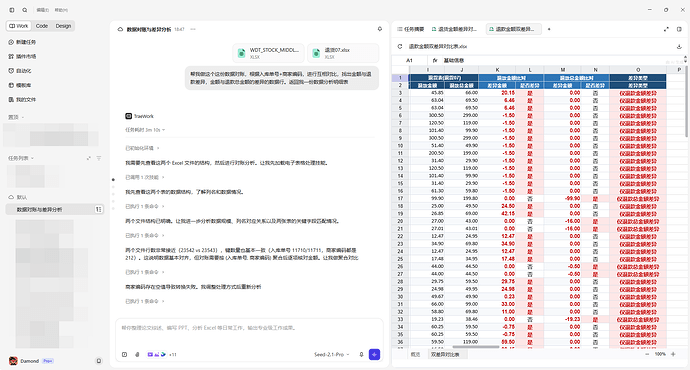690x370 pixels.
Task: Switch to the first spreadsheet file tab
Action: click(454, 29)
